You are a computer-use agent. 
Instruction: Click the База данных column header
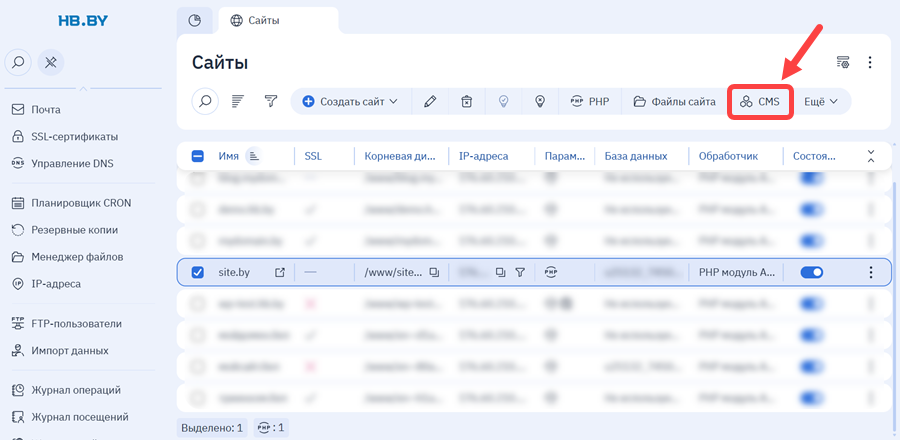635,156
